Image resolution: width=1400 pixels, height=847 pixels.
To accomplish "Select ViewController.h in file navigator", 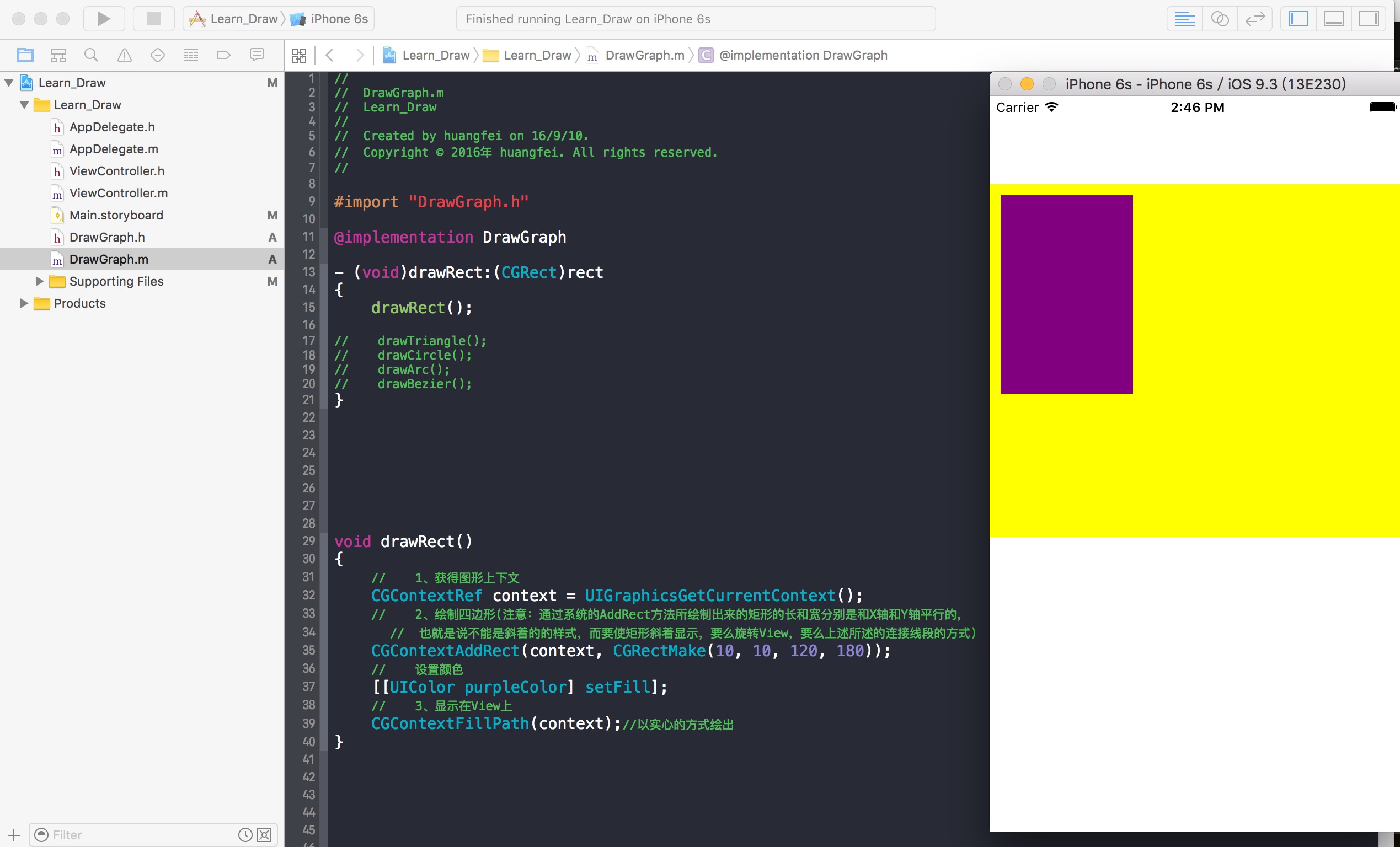I will point(118,170).
